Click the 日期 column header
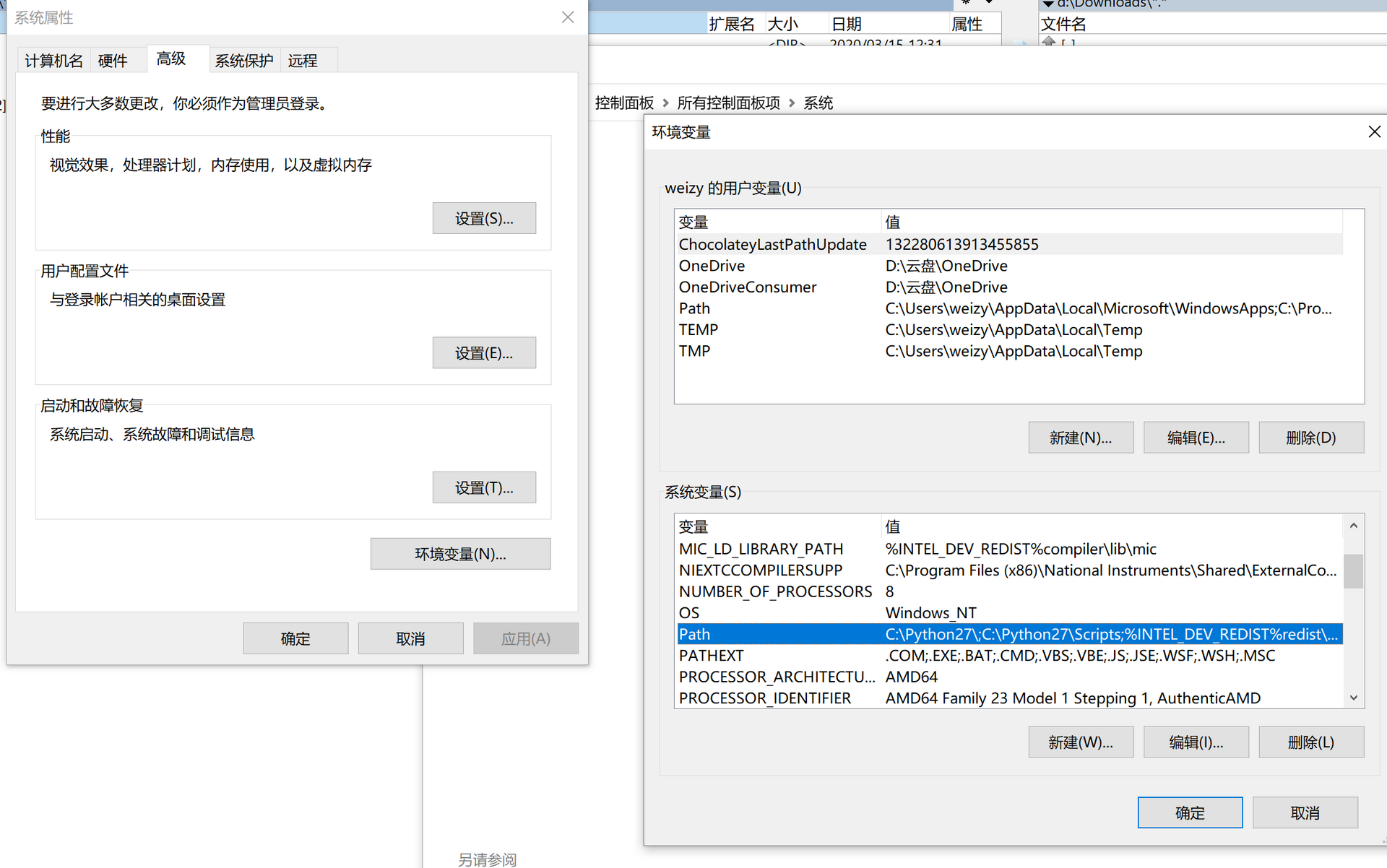1387x868 pixels. pyautogui.click(x=847, y=24)
